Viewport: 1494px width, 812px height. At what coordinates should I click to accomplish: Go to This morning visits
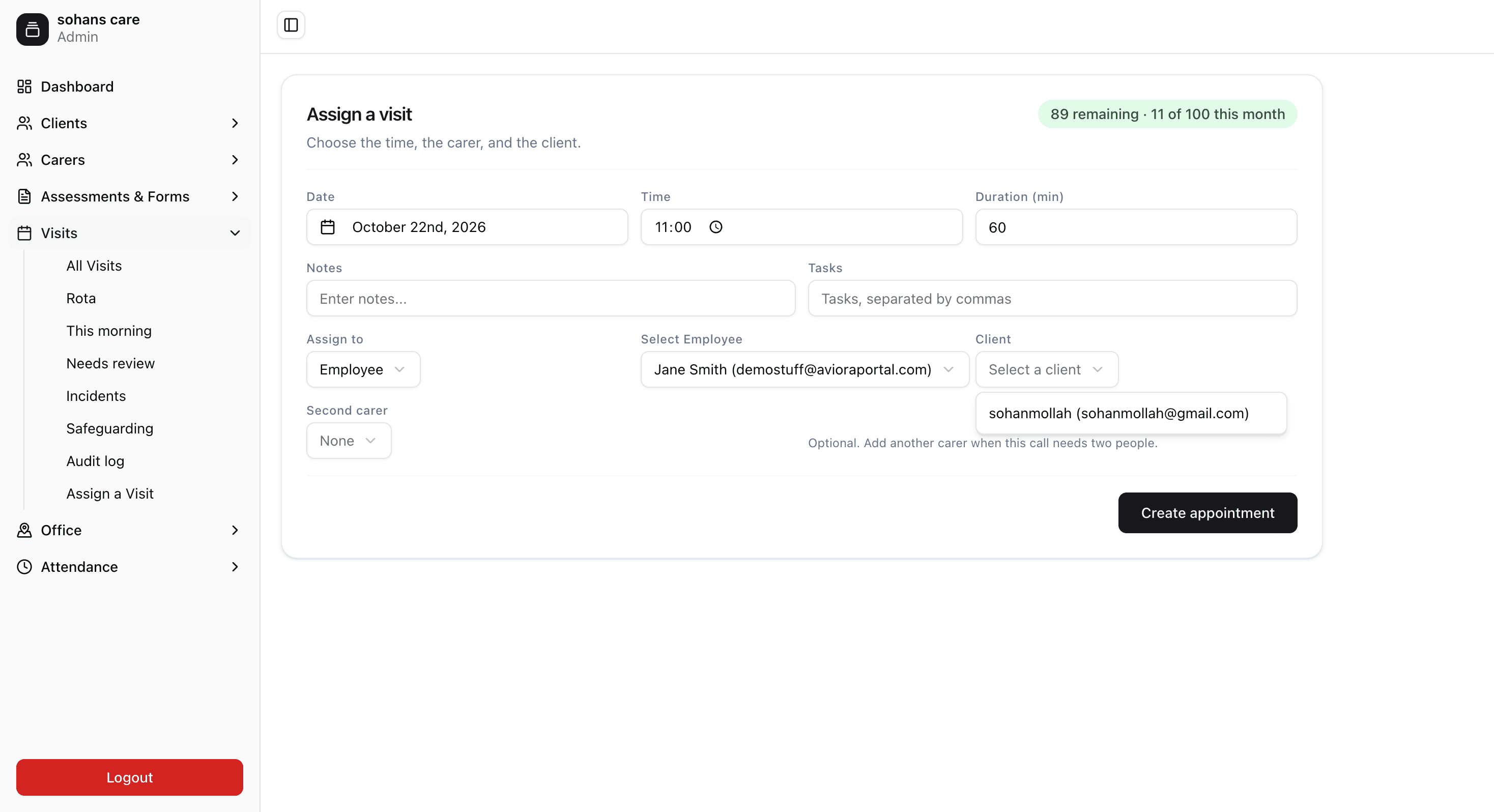109,331
